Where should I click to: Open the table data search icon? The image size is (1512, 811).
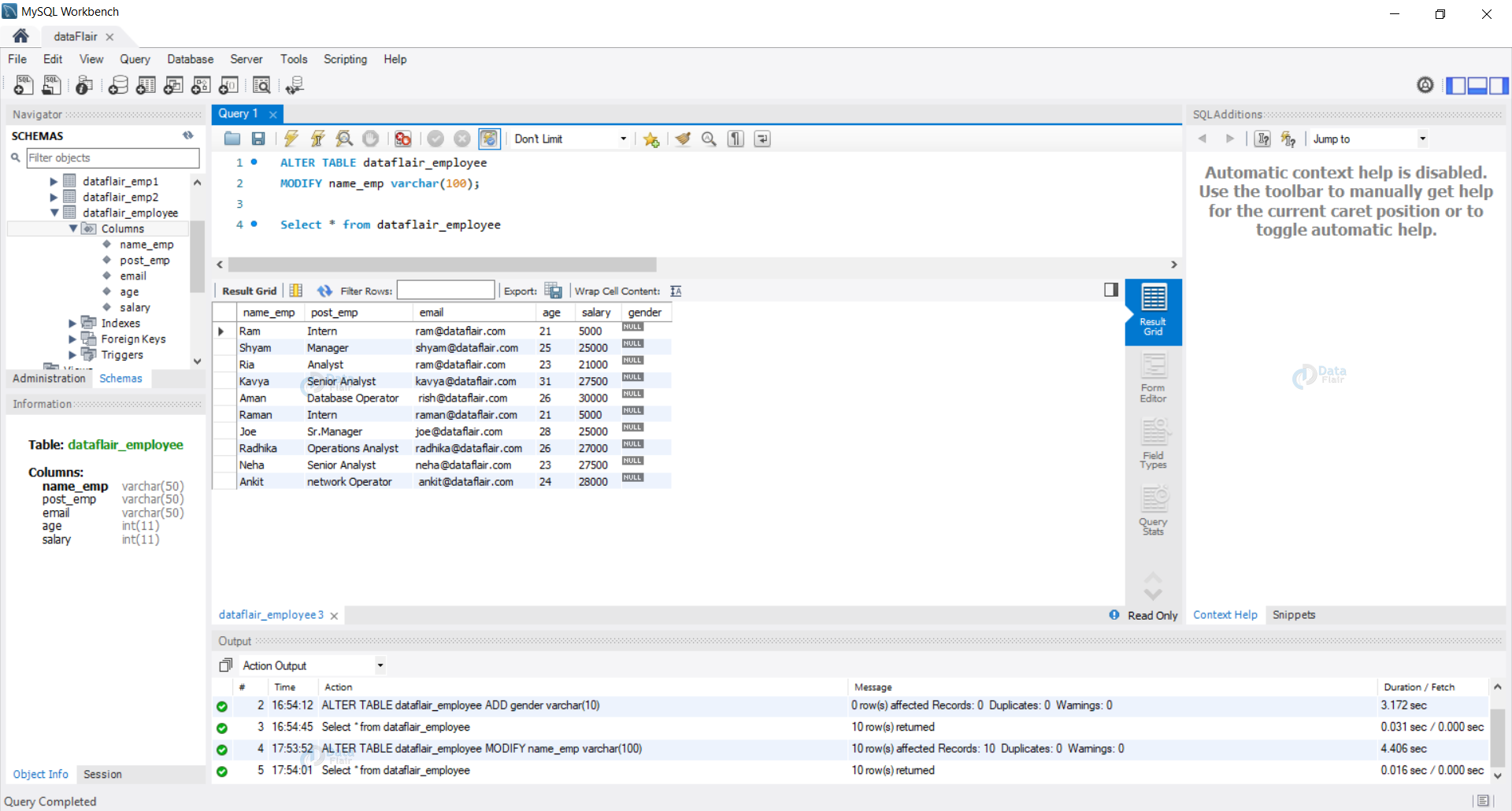pos(261,85)
